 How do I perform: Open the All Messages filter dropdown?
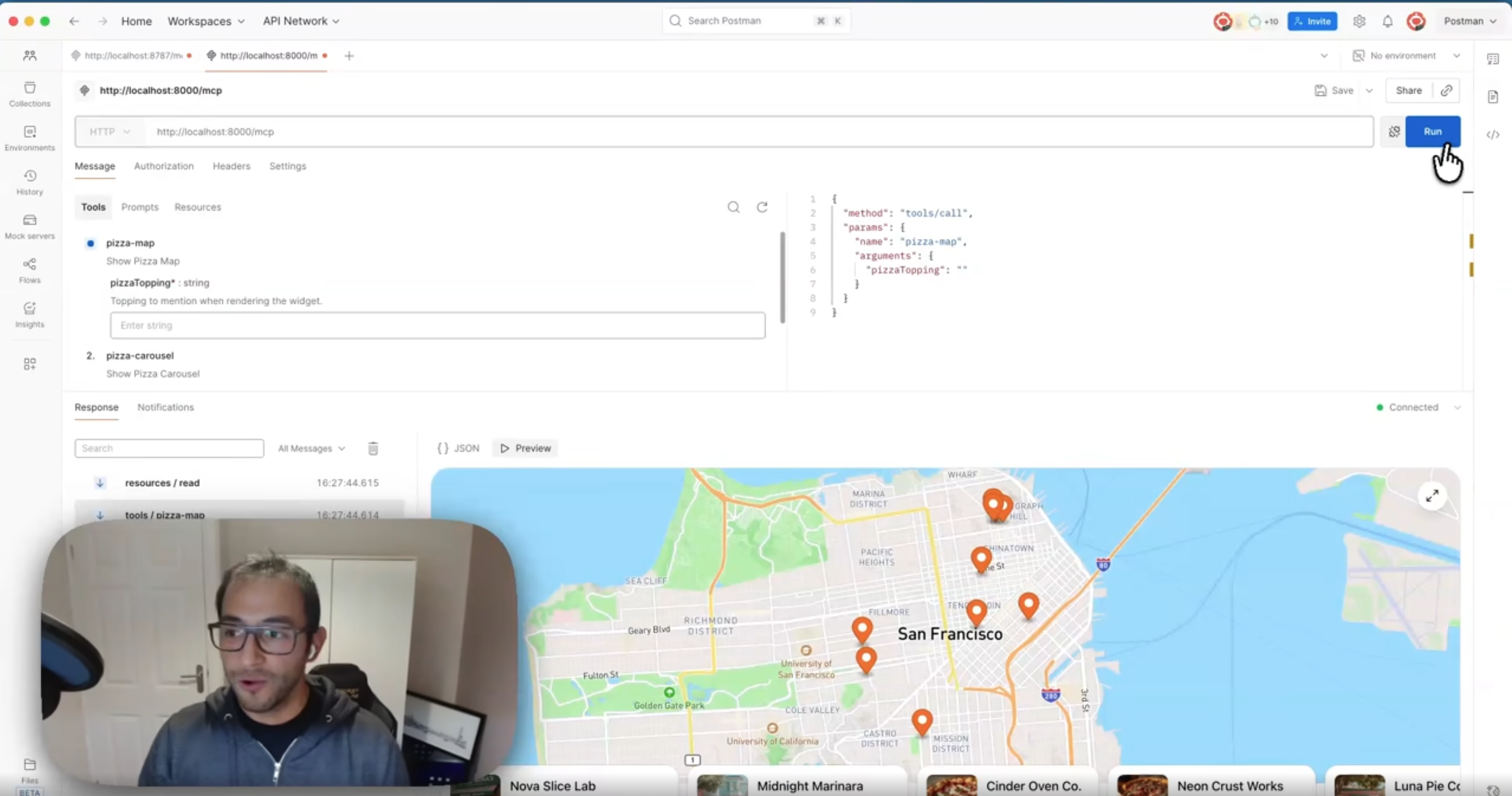[x=311, y=448]
